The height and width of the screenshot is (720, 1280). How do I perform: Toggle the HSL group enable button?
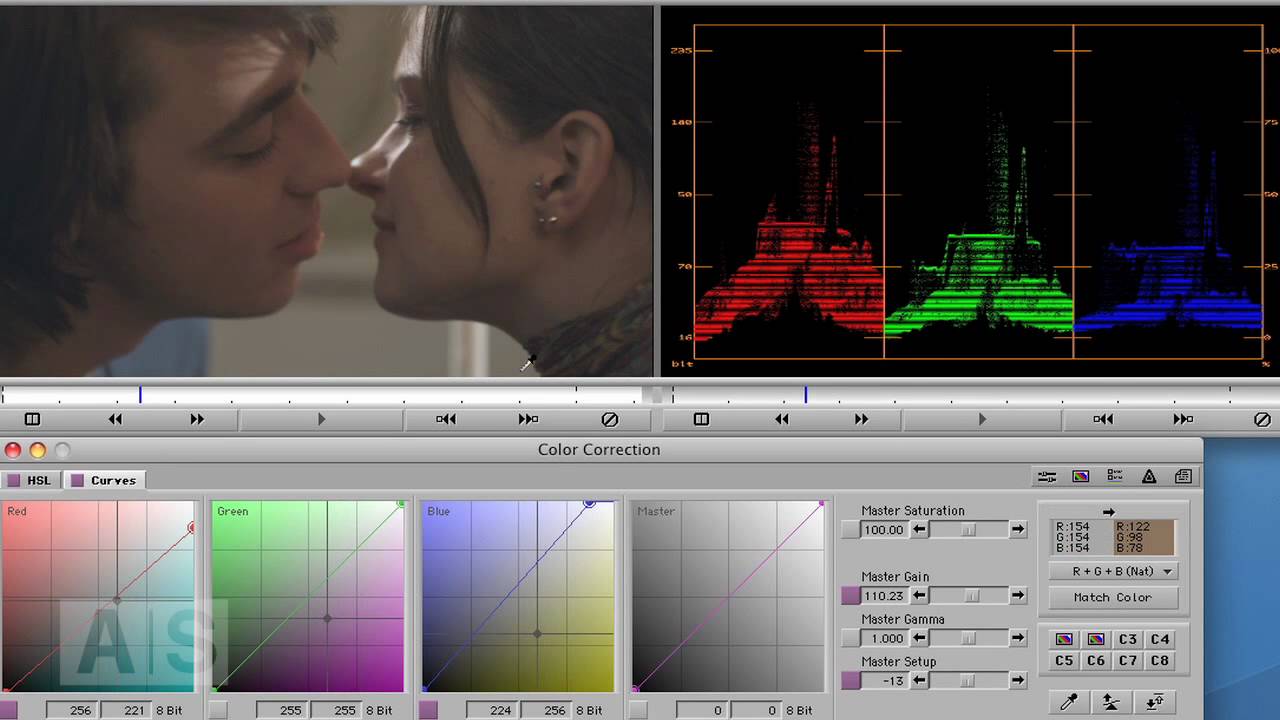[x=14, y=480]
